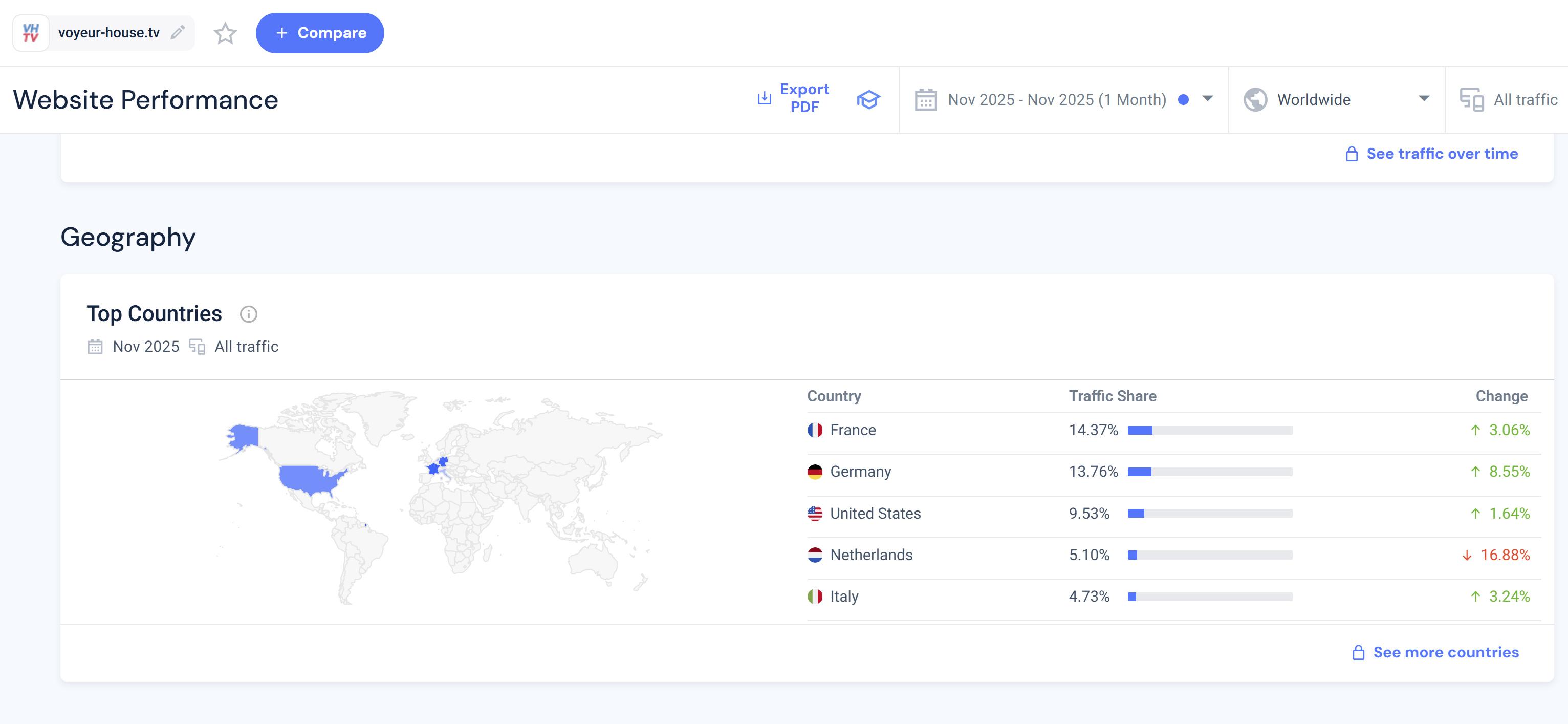Click the calendar icon in date picker

pos(925,100)
